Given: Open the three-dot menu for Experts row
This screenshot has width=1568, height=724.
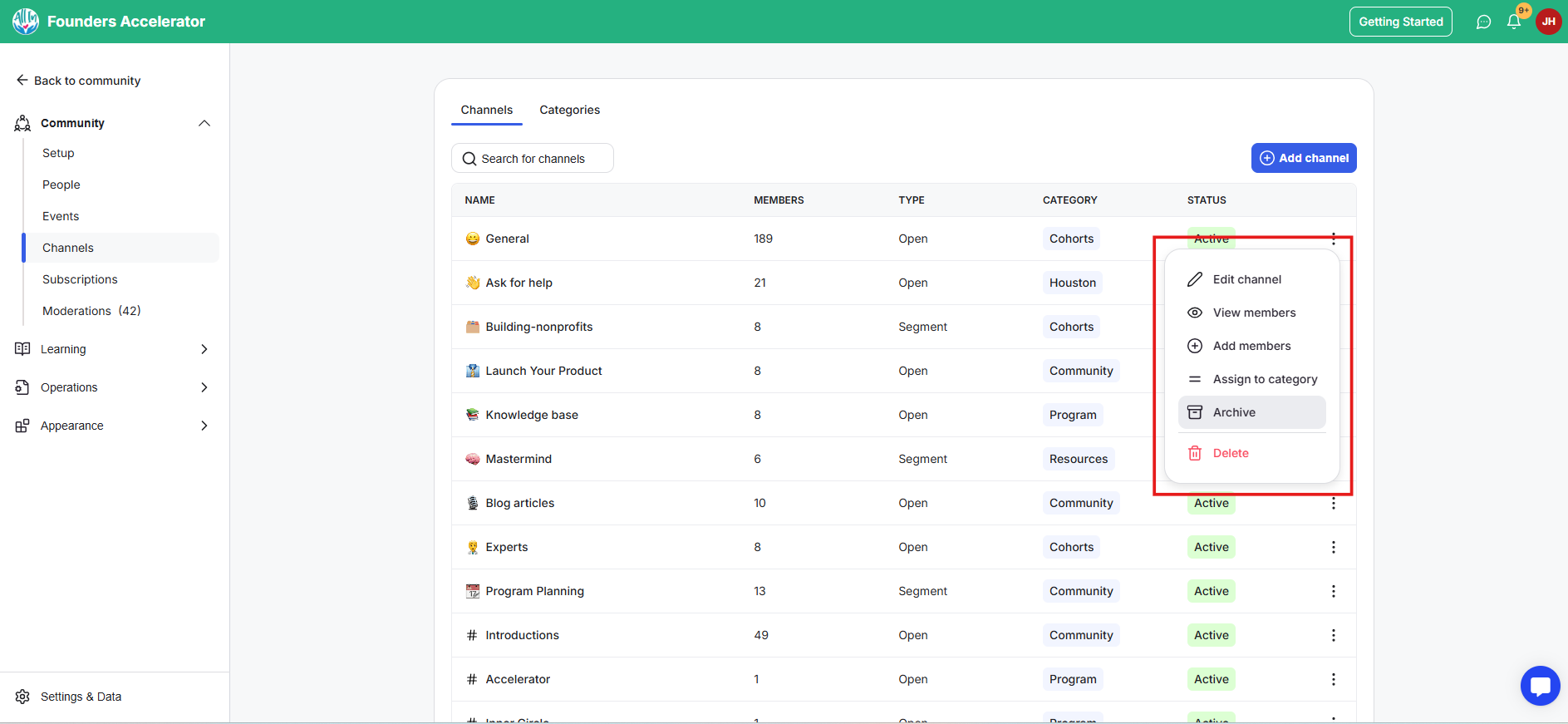Looking at the screenshot, I should pyautogui.click(x=1333, y=547).
